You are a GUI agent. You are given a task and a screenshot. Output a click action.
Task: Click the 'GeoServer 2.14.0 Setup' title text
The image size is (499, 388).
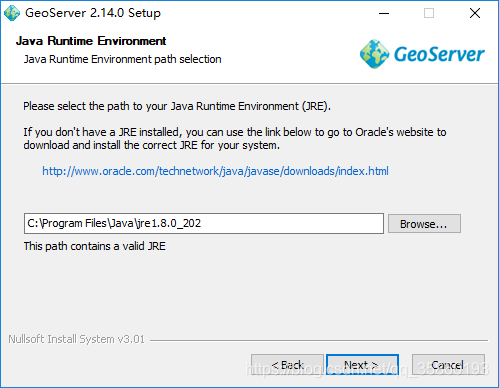pyautogui.click(x=93, y=13)
